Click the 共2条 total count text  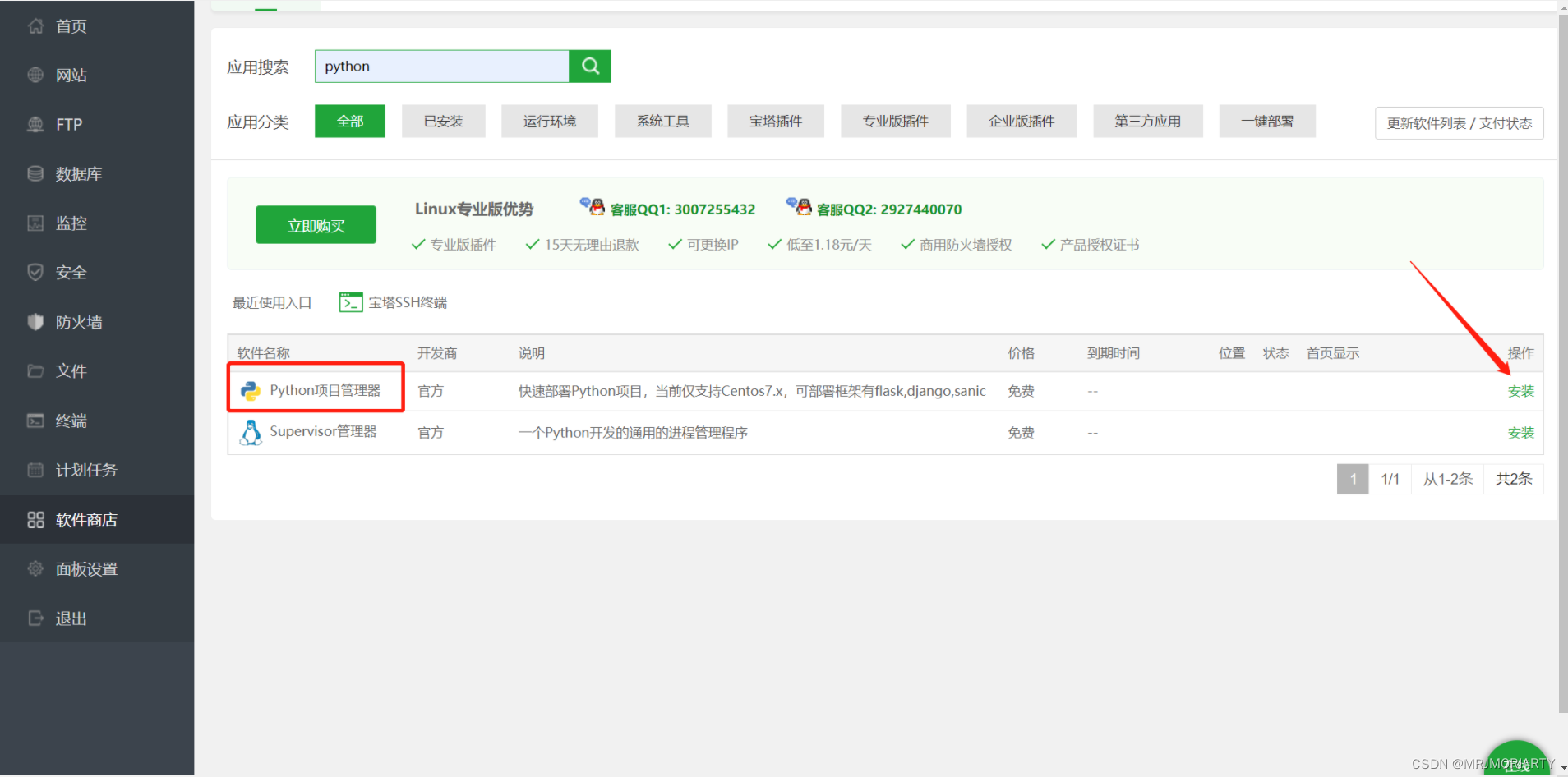1514,479
